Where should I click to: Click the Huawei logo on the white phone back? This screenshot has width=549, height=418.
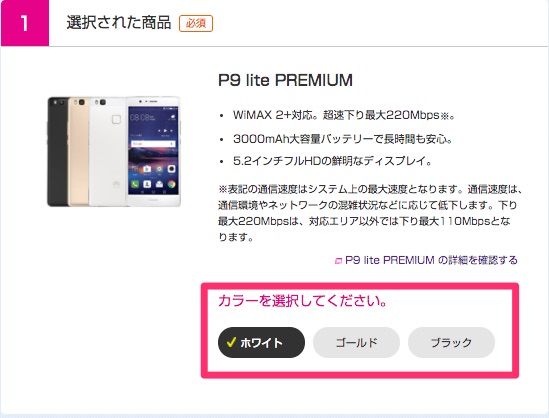[x=116, y=184]
